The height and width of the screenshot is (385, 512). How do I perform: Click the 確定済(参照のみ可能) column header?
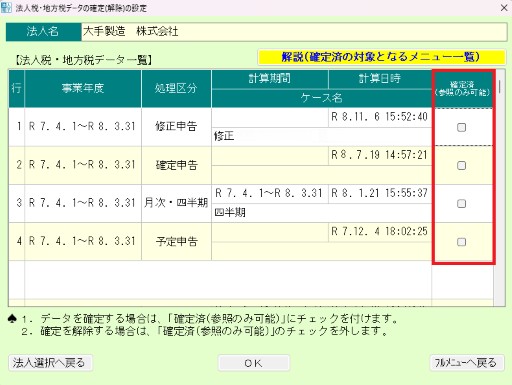pos(462,89)
